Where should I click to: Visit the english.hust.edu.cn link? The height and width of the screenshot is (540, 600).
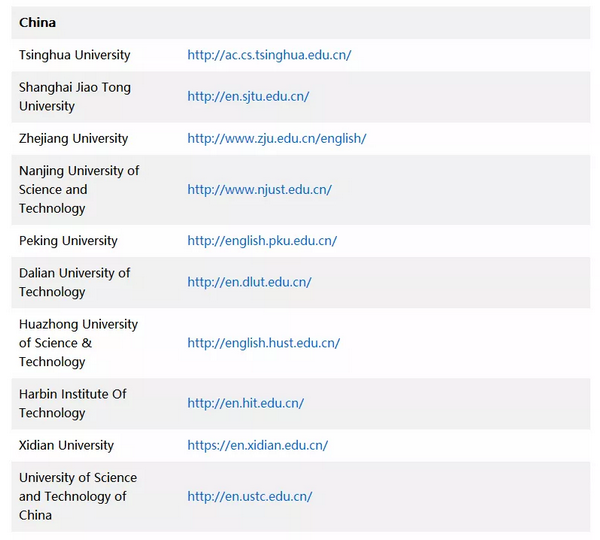[x=263, y=343]
